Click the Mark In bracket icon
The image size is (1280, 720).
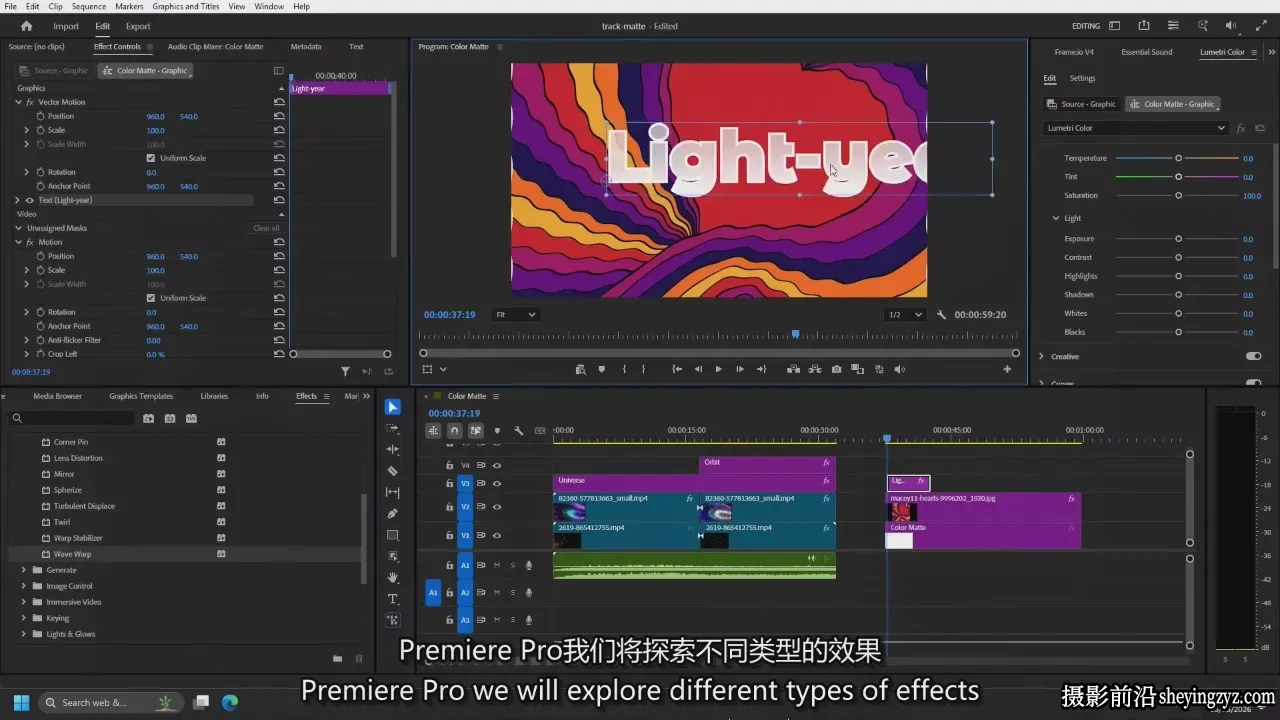pos(624,369)
